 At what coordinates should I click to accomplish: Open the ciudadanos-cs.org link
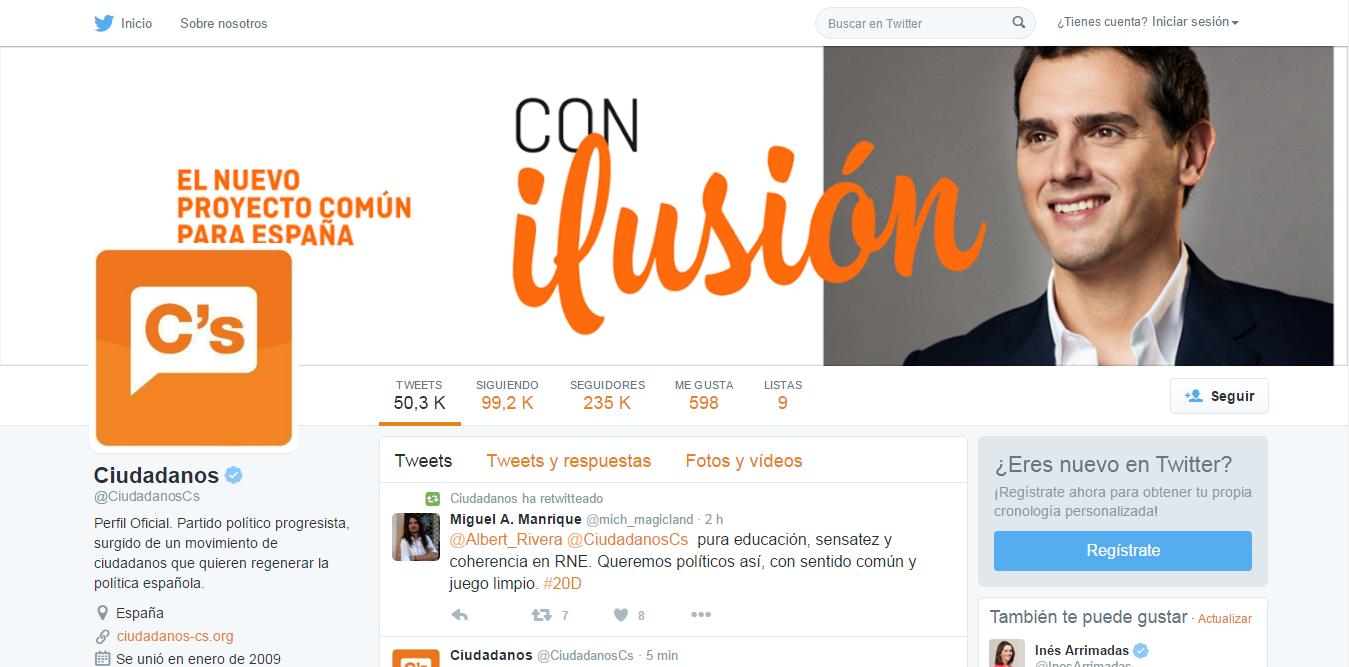(x=175, y=636)
